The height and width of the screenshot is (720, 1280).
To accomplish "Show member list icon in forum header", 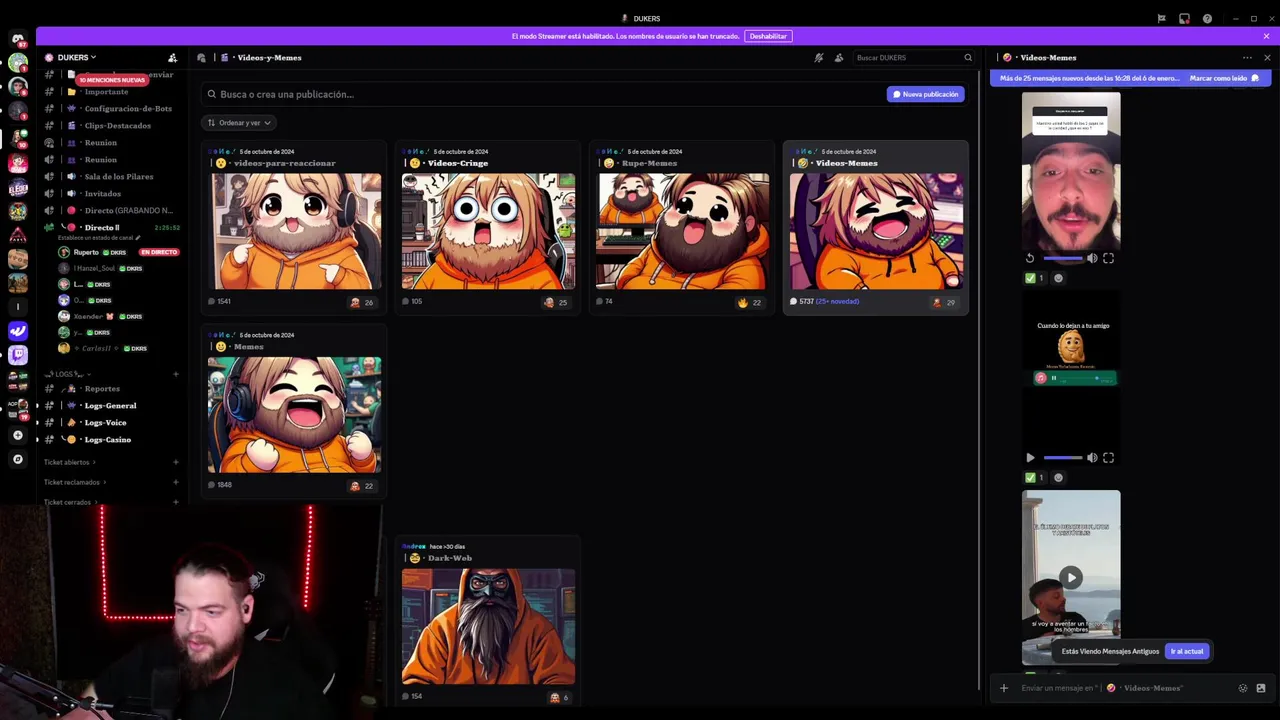I will [839, 58].
